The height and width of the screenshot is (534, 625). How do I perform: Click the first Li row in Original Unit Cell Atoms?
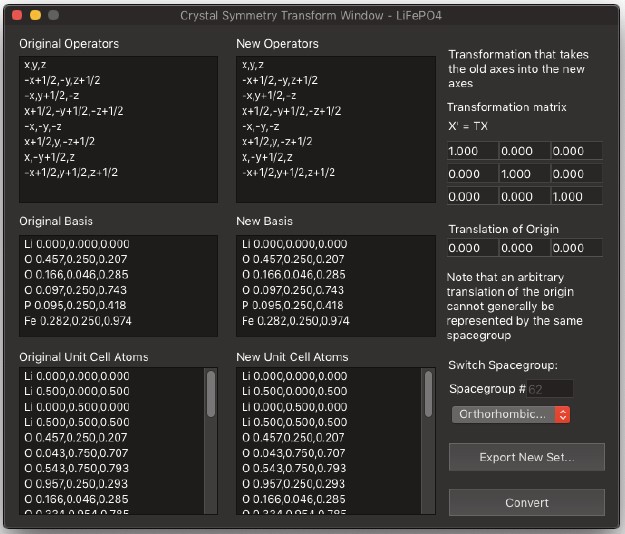(x=77, y=376)
